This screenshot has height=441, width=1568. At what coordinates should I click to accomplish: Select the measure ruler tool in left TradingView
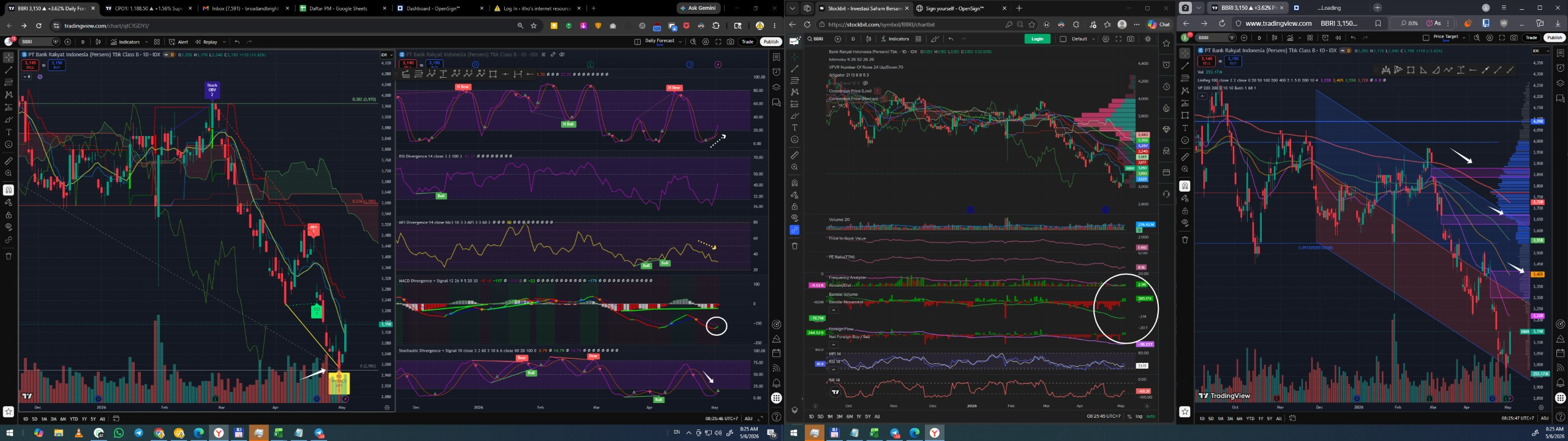[9, 161]
